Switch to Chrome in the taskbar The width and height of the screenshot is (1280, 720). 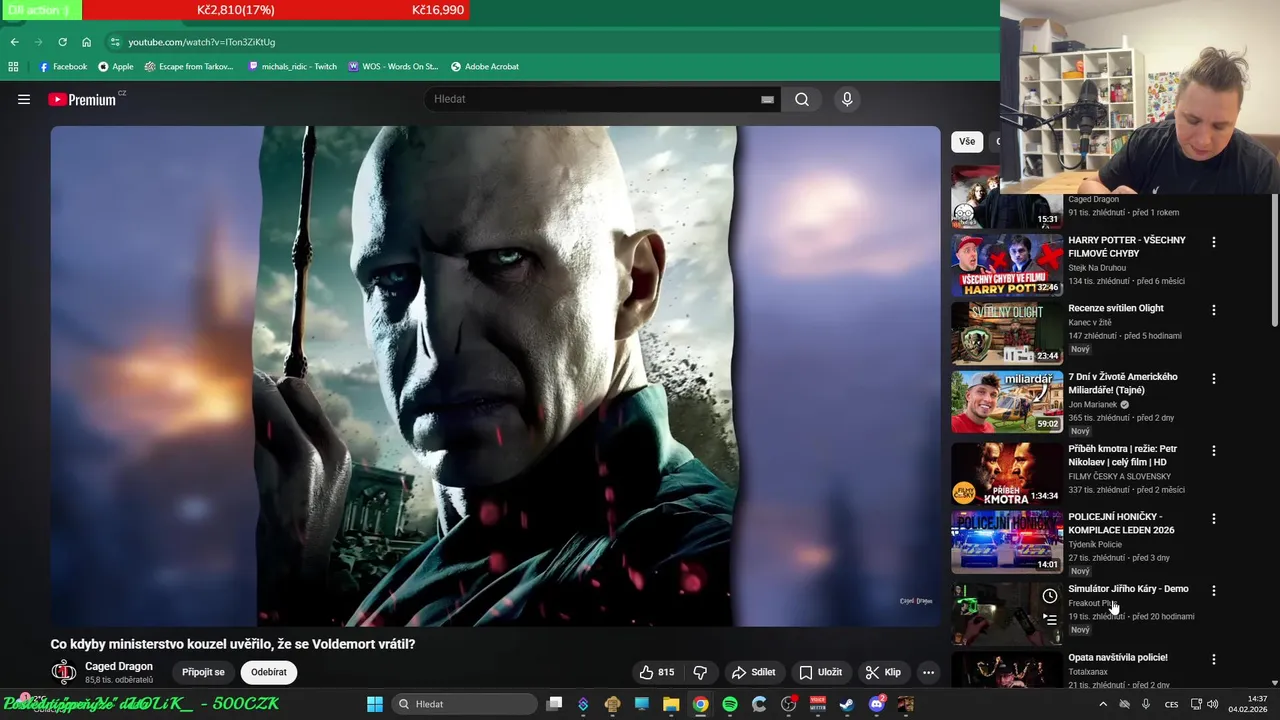pos(701,704)
